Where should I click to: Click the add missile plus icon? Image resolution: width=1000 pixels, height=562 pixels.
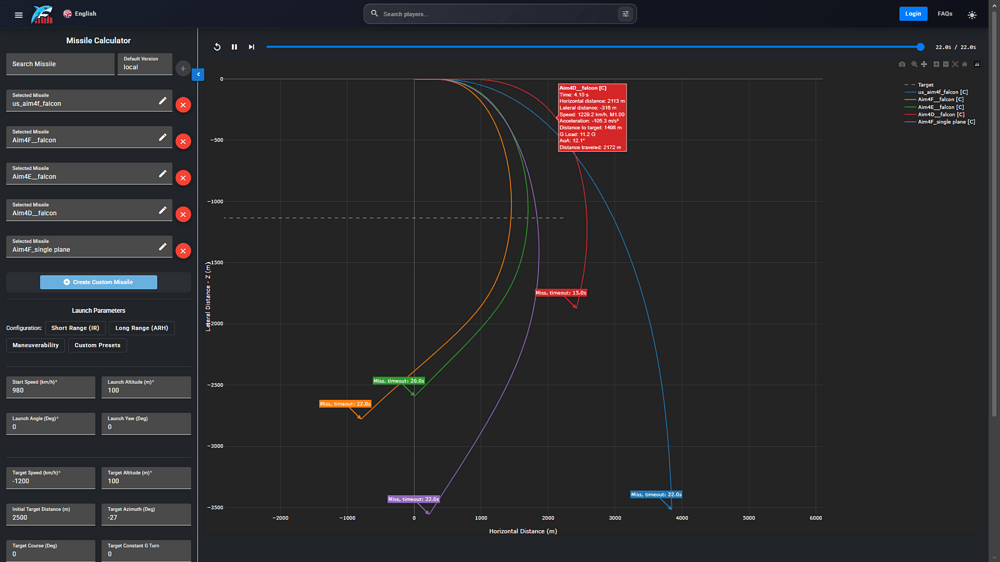point(183,68)
